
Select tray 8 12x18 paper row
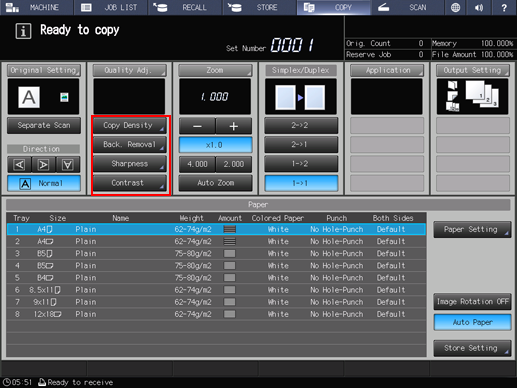coord(216,314)
